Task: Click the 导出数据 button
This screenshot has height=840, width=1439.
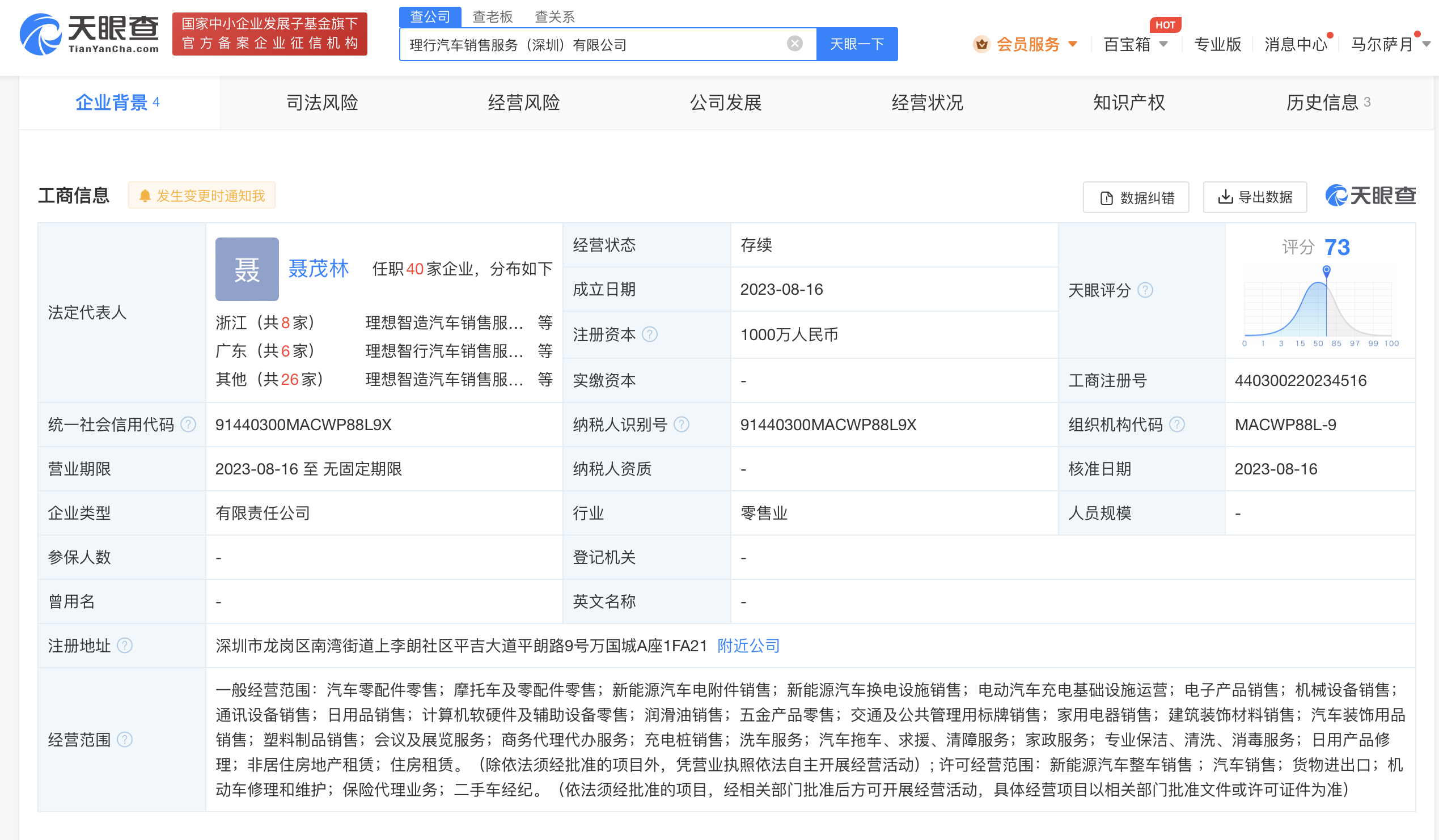Action: [1255, 197]
